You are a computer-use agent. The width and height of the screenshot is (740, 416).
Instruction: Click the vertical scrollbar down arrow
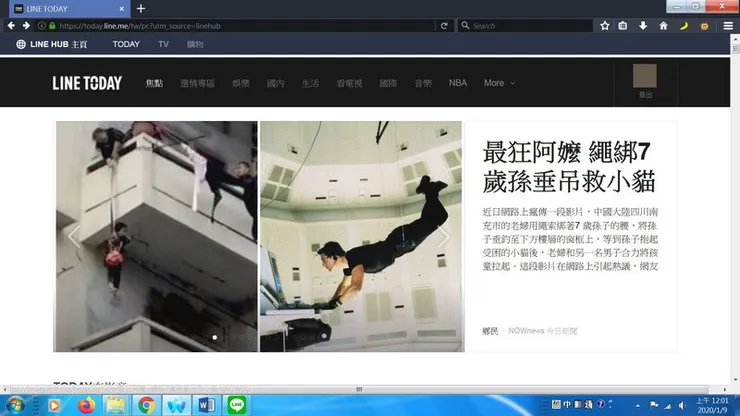click(735, 379)
